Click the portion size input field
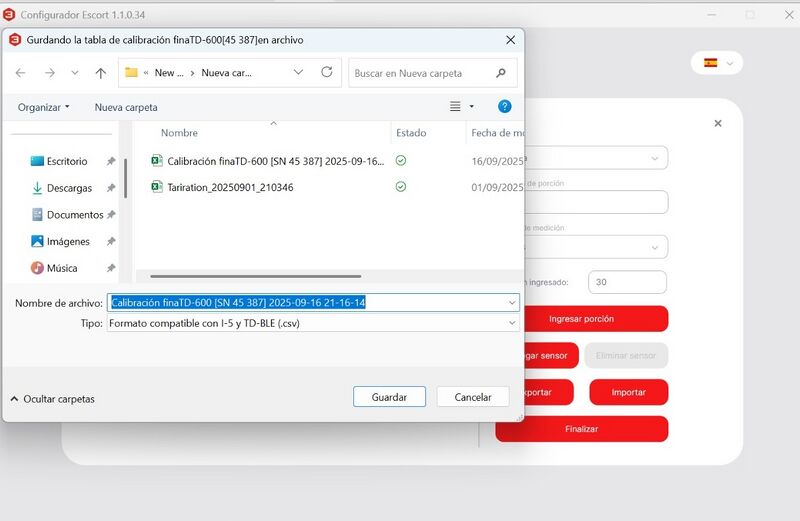Screen dimensions: 800x521 click(596, 203)
